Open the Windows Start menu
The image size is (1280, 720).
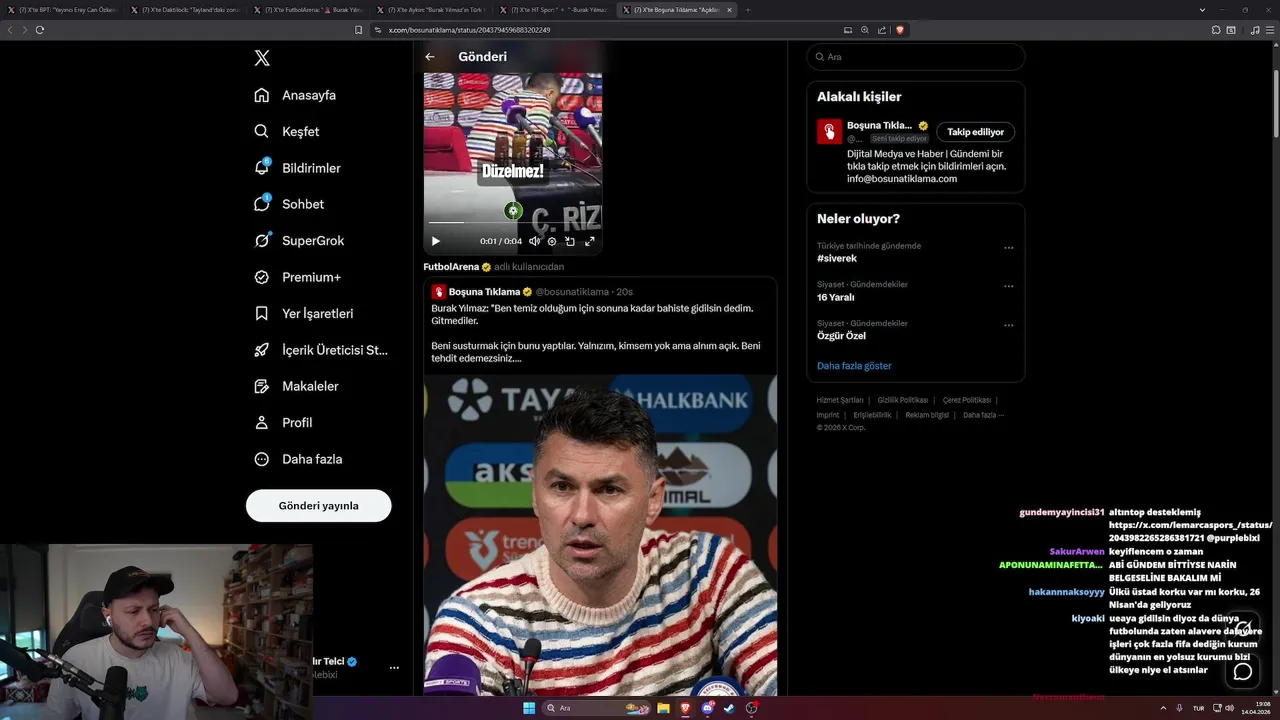tap(528, 708)
